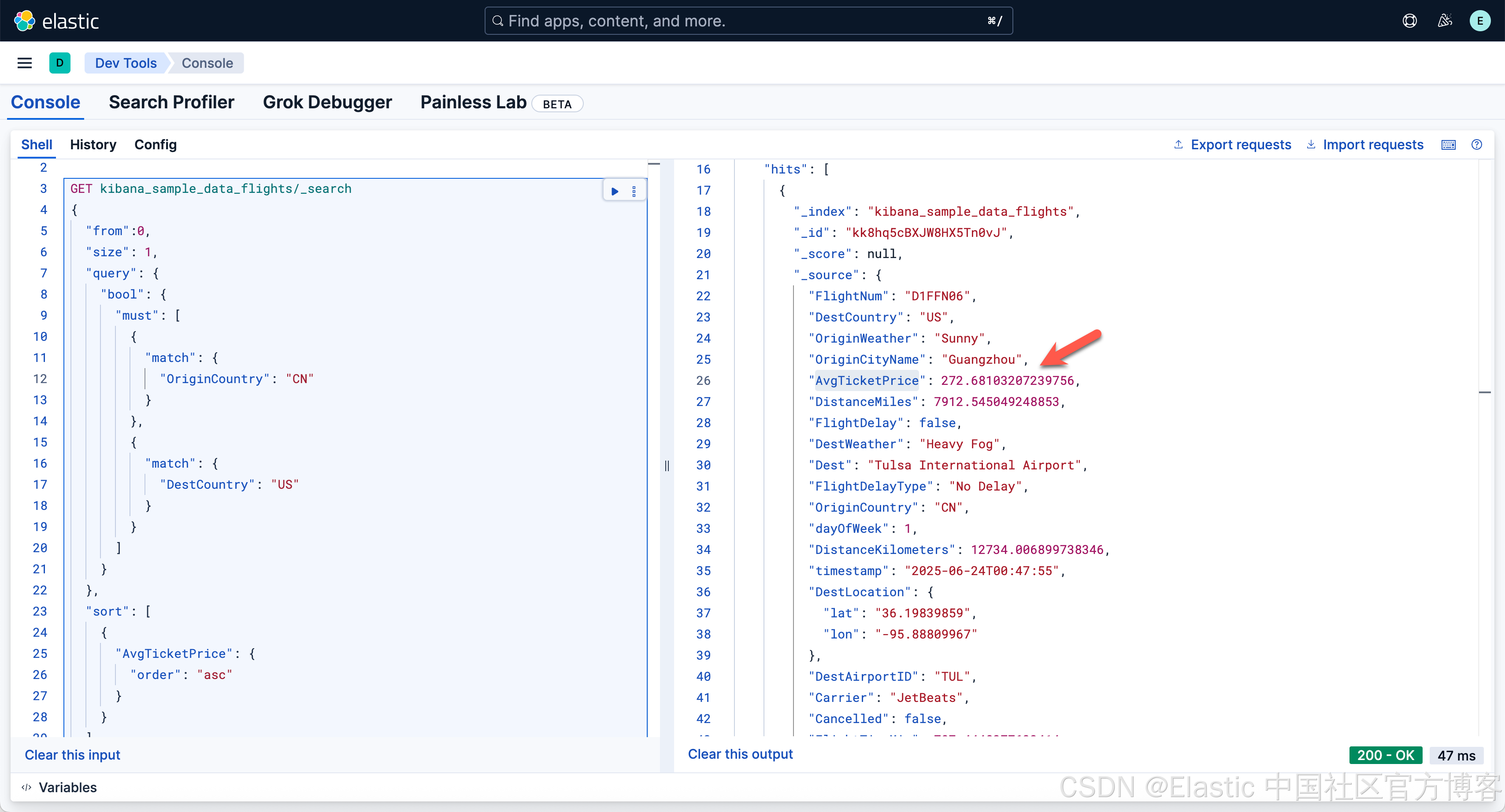Viewport: 1505px width, 812px height.
Task: Click the Dev Tools breadcrumb
Action: click(126, 63)
